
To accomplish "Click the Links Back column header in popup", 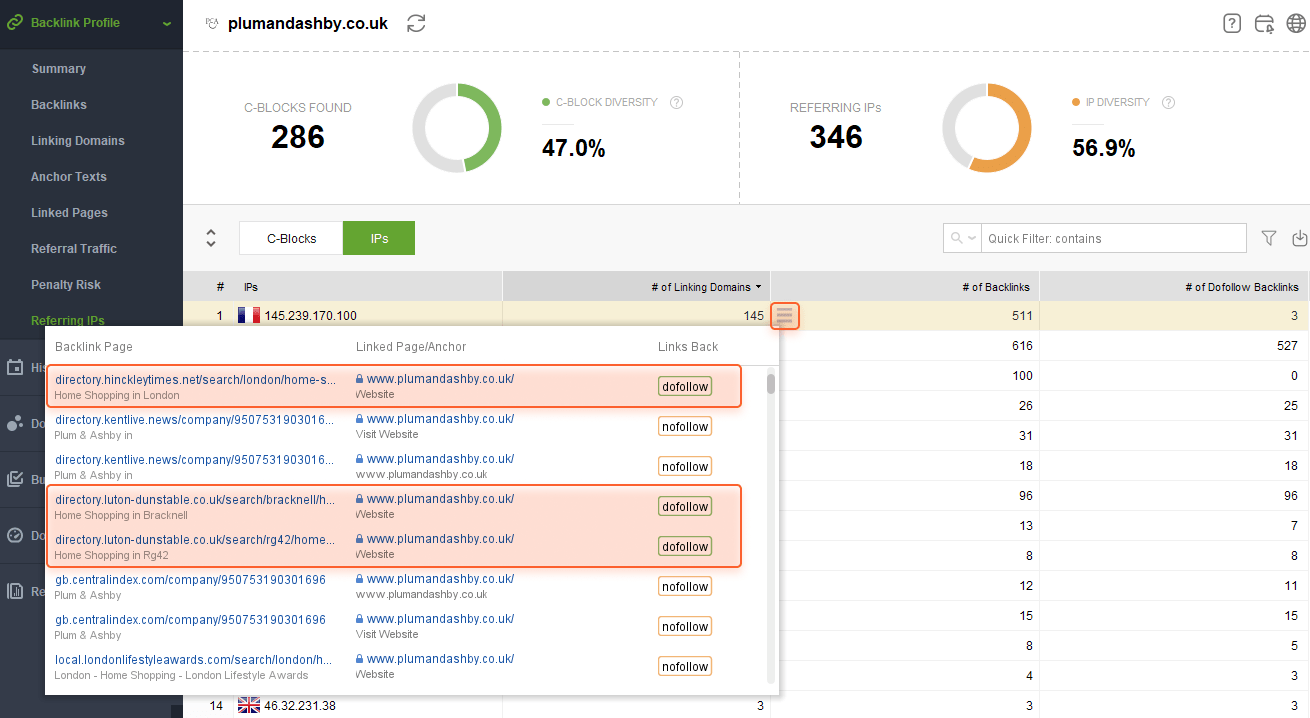I will (x=688, y=347).
